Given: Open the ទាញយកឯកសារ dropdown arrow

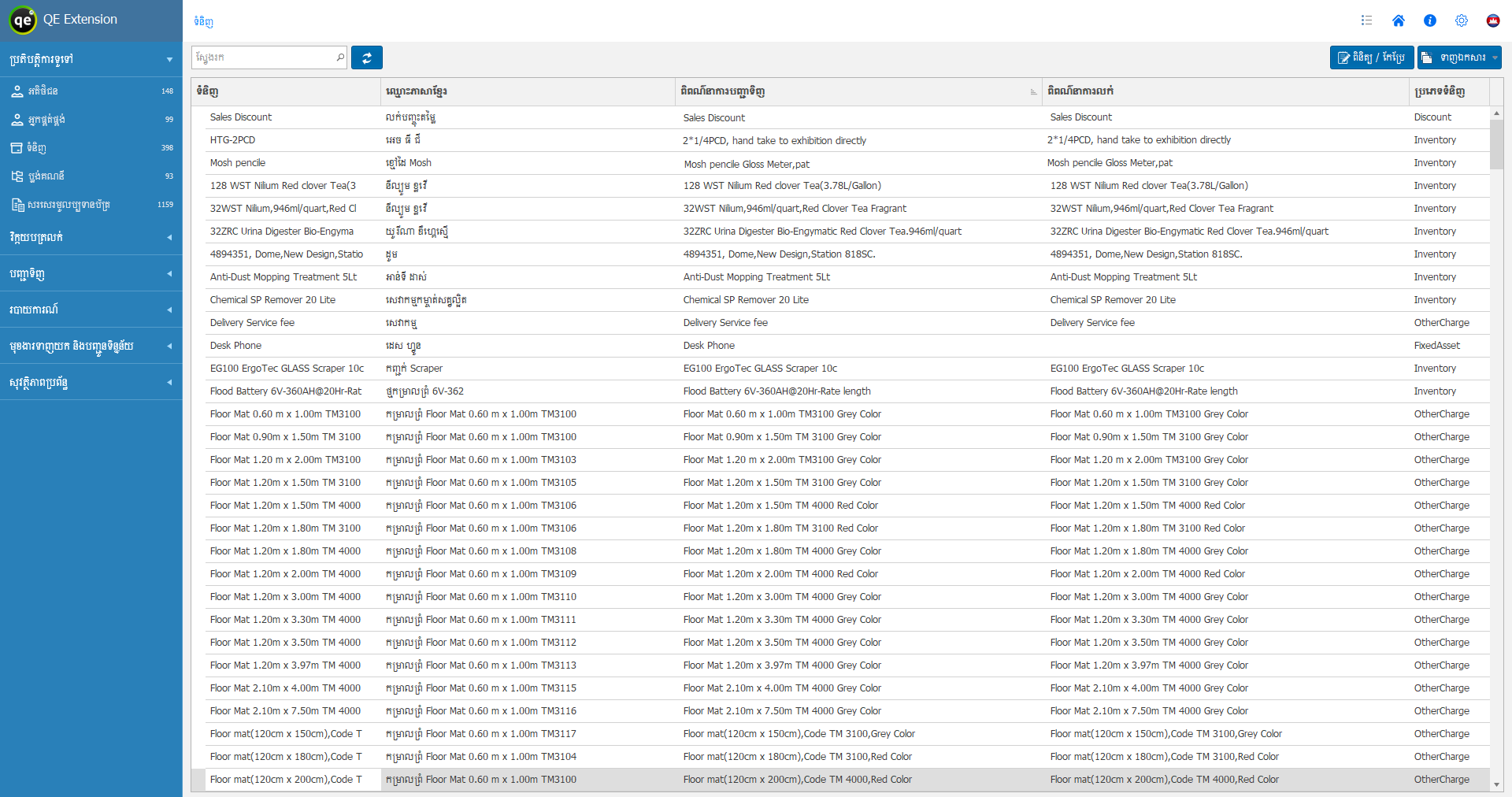Looking at the screenshot, I should 1493,57.
